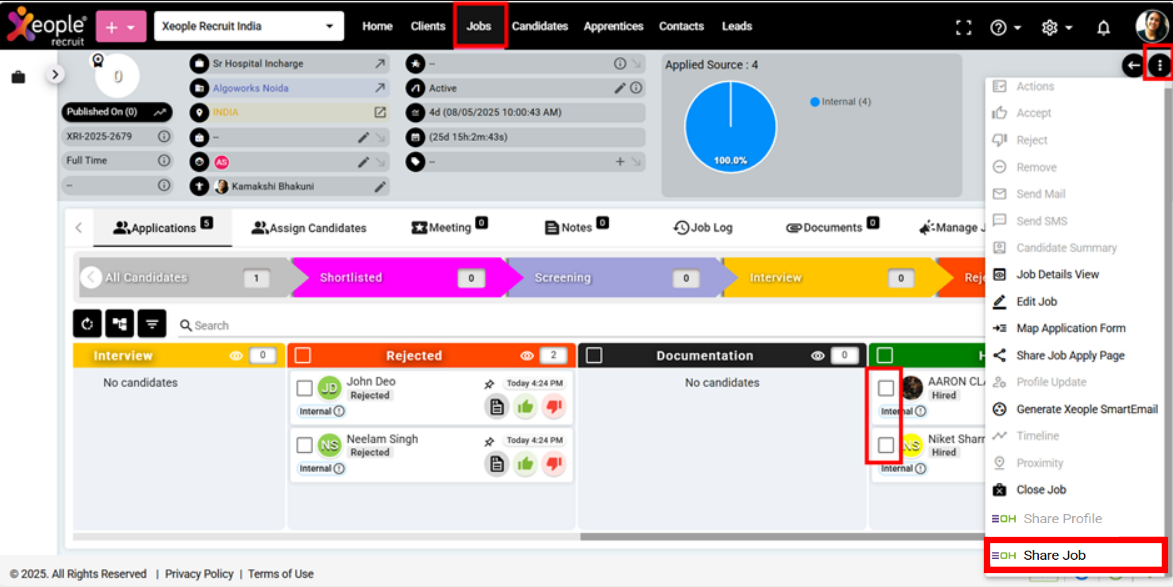
Task: Open John Deo's document icon
Action: point(496,406)
